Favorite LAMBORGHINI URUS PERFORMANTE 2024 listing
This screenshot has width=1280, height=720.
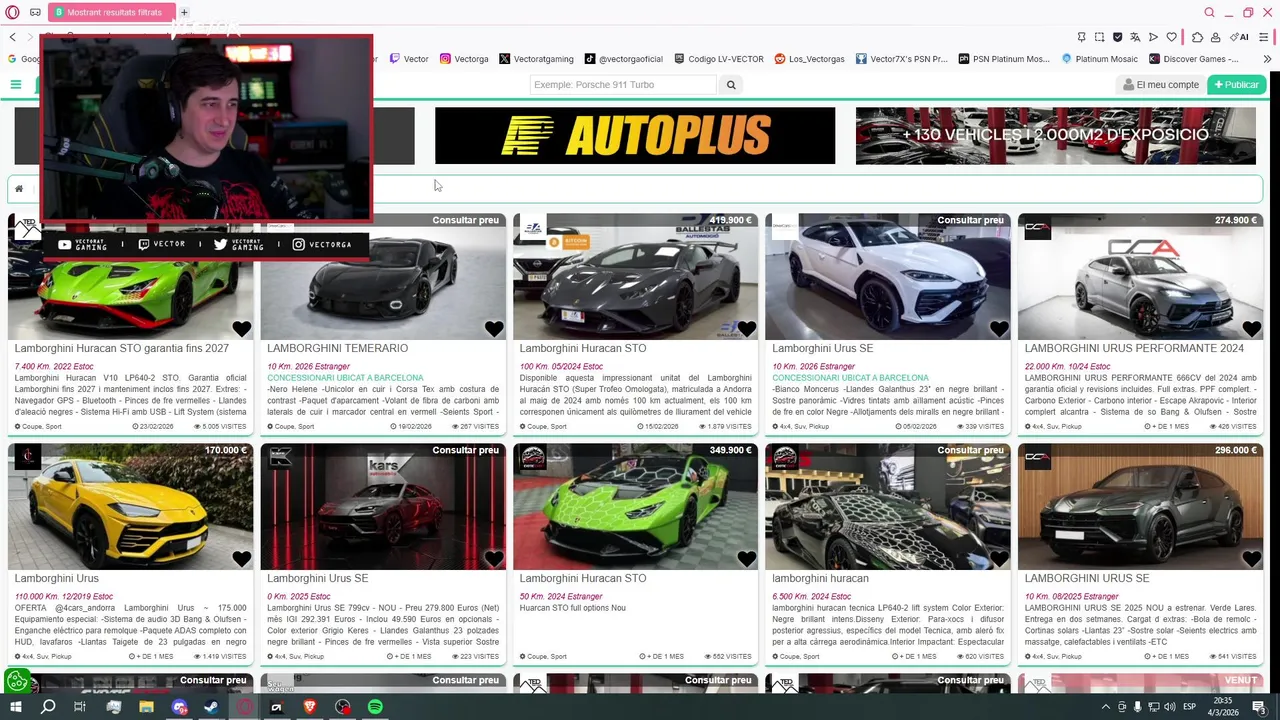coord(1251,329)
